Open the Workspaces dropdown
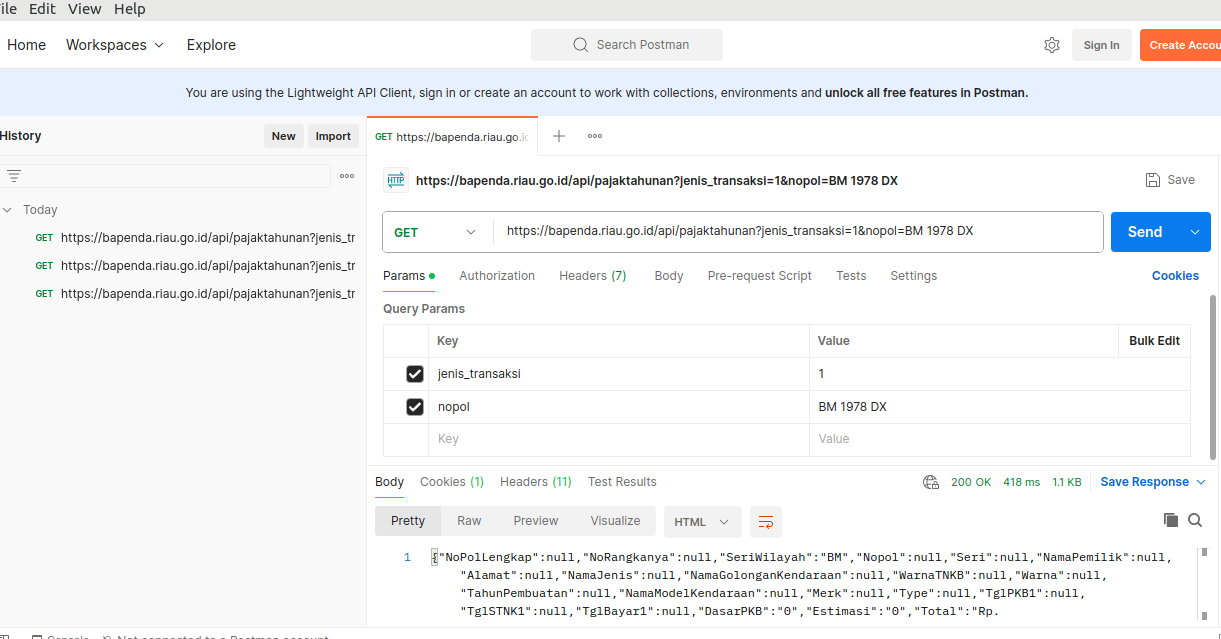The image size is (1221, 639). (x=115, y=45)
